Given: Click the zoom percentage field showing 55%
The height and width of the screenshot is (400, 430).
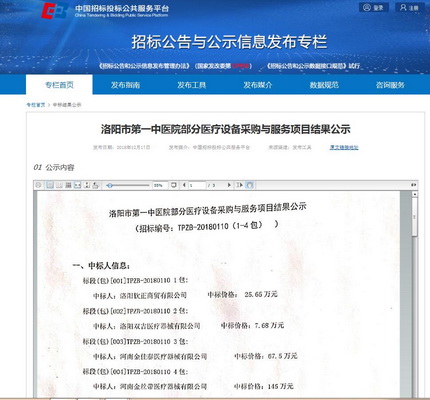Looking at the screenshot, I should pos(160,185).
